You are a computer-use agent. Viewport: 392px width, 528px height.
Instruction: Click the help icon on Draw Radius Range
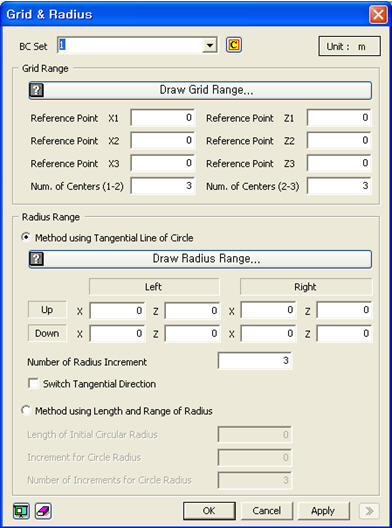[37, 259]
